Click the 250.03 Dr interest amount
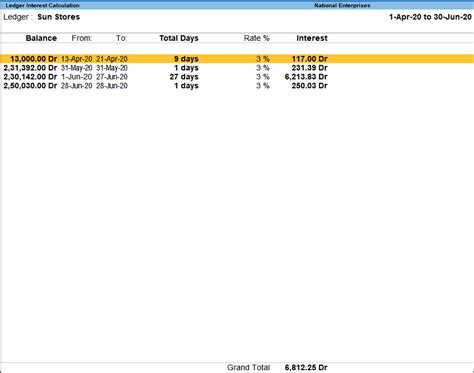Viewport: 474px width, 373px height. point(309,86)
